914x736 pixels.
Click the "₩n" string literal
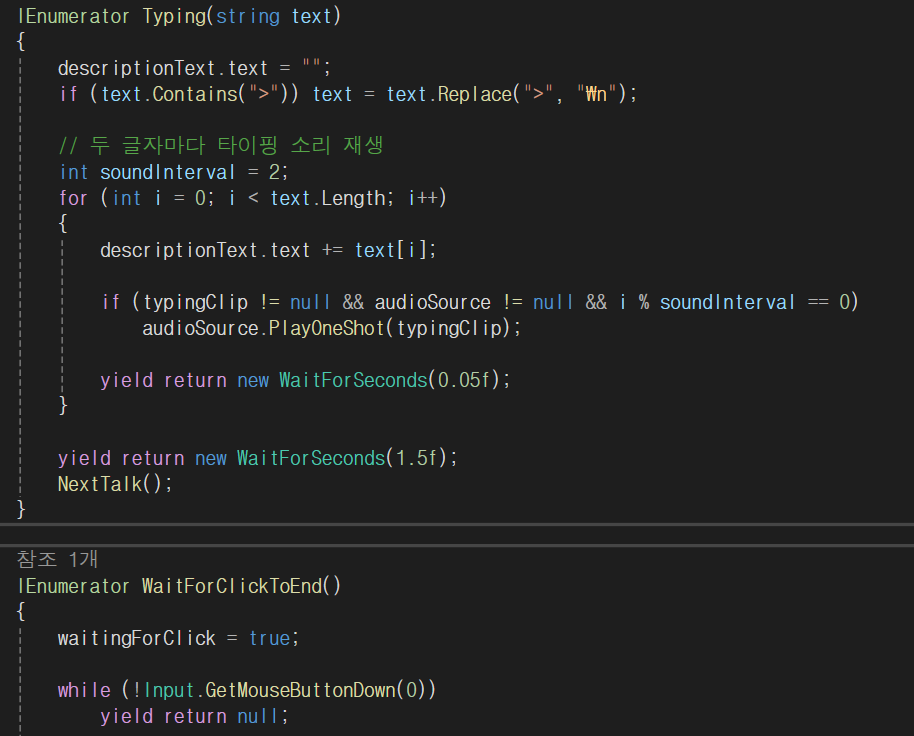(x=596, y=94)
